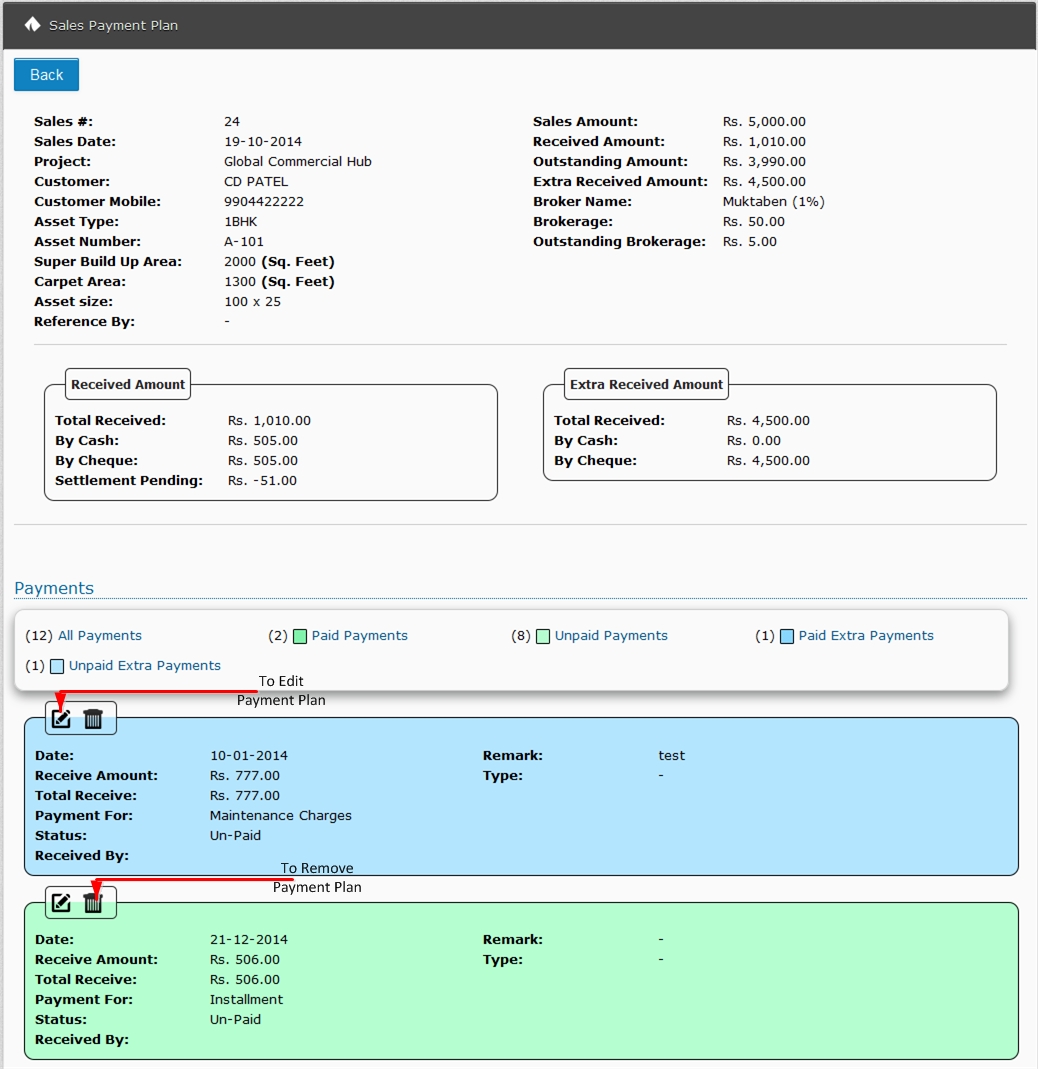The image size is (1038, 1069).
Task: Open the Unpaid Payments filter link
Action: tap(611, 636)
